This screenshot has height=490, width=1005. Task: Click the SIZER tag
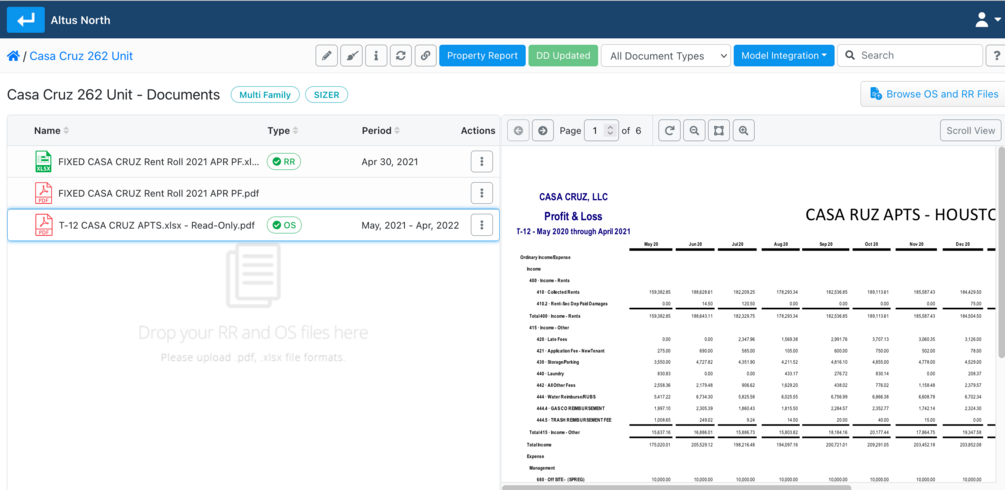click(326, 95)
